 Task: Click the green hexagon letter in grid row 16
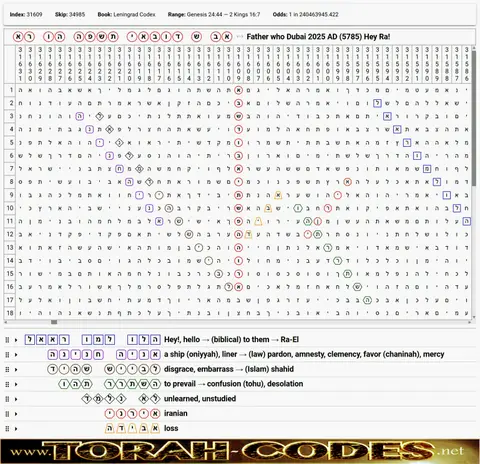pyautogui.click(x=357, y=287)
